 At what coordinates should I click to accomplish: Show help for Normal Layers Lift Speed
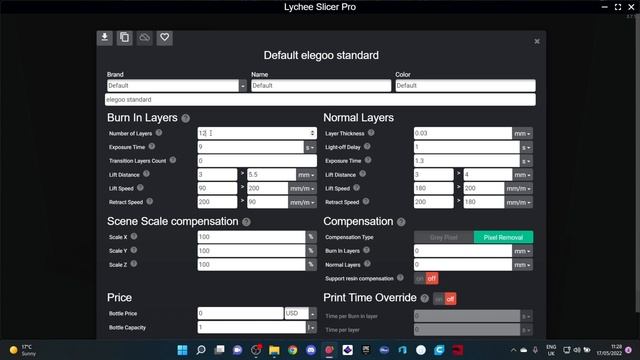click(356, 188)
